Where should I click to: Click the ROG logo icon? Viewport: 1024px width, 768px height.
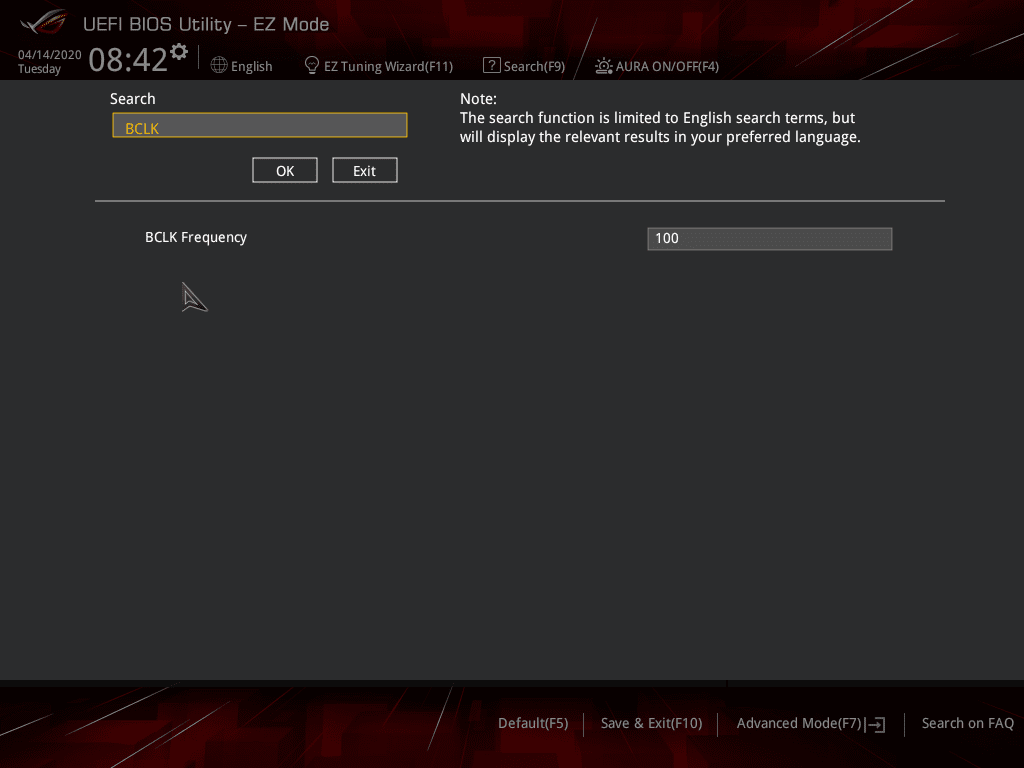[44, 22]
